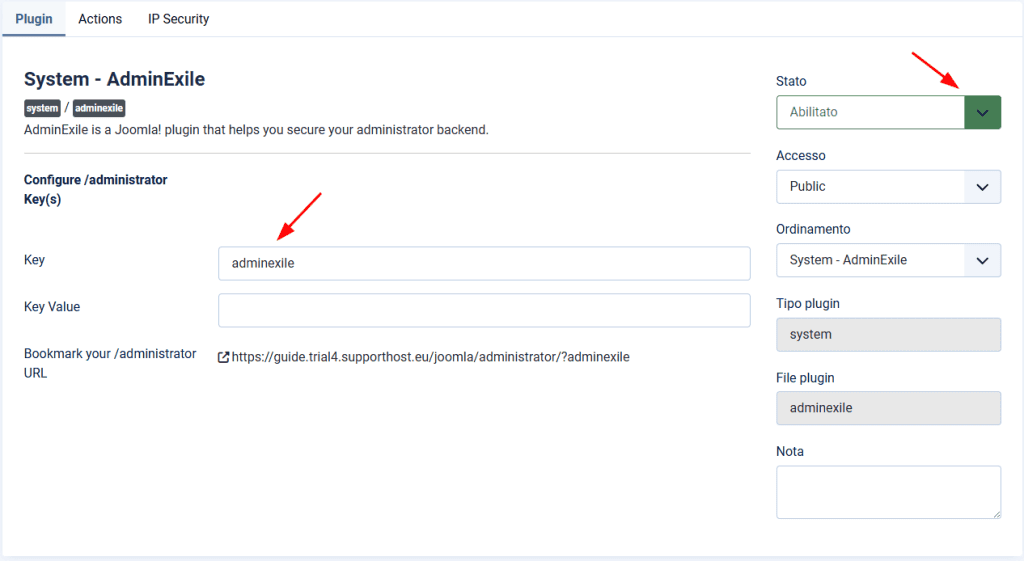Screen dimensions: 1024x561
Task: Click the empty Key Value input
Action: (484, 310)
